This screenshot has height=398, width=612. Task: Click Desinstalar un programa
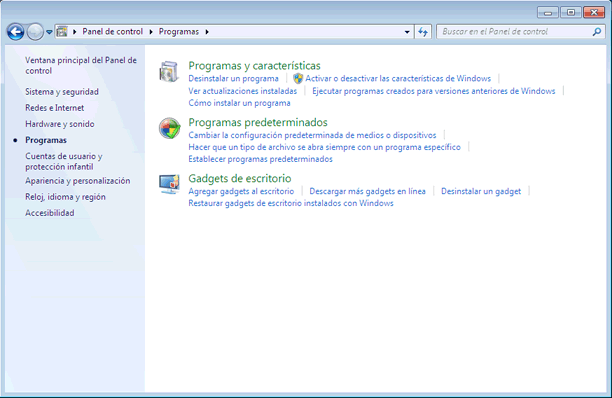[233, 78]
